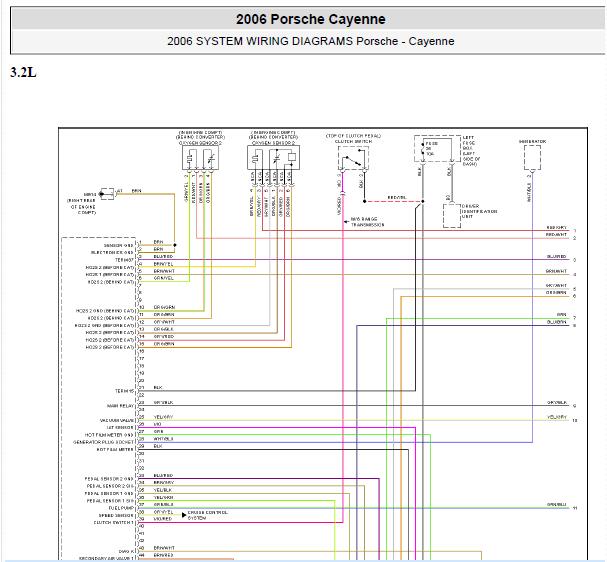Click the Generator Plug Socket pin label
This screenshot has width=607, height=562.
[x=103, y=442]
